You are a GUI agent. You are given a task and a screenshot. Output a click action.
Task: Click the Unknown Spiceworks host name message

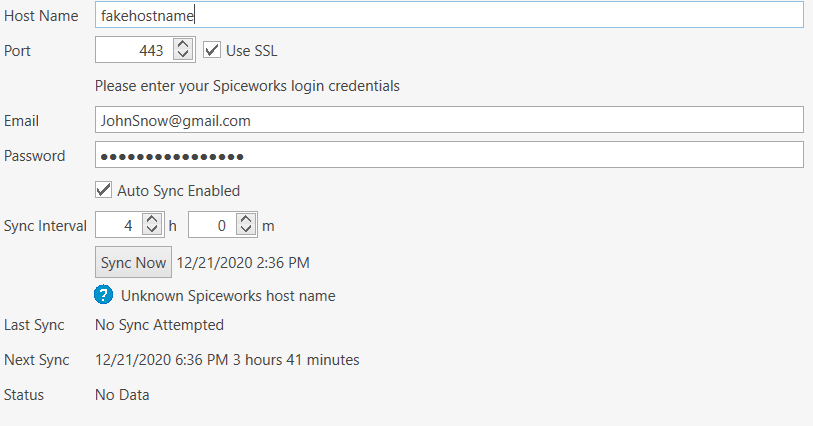pos(228,296)
